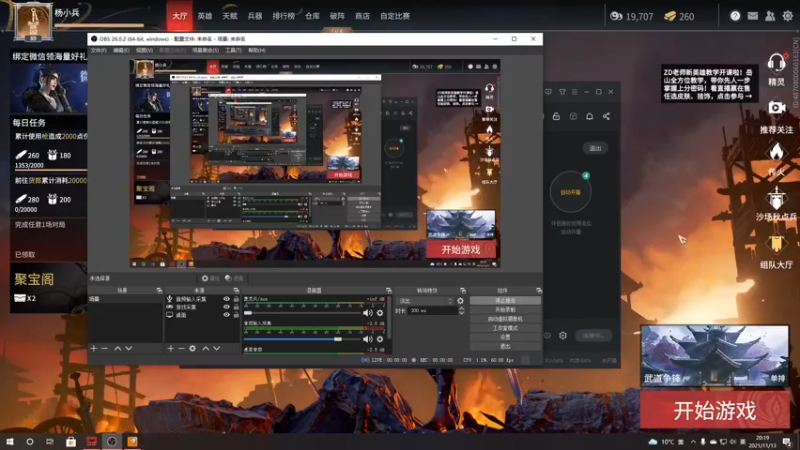Open second mixer channel settings gear
Screen dimensions: 800x450
(380, 339)
